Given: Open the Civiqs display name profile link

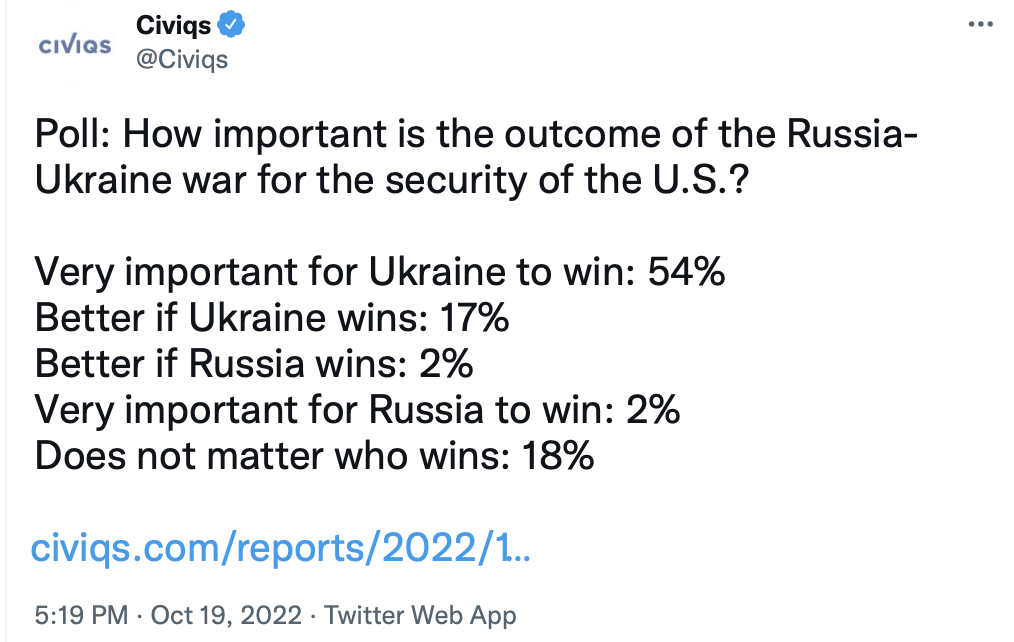Looking at the screenshot, I should click(172, 25).
